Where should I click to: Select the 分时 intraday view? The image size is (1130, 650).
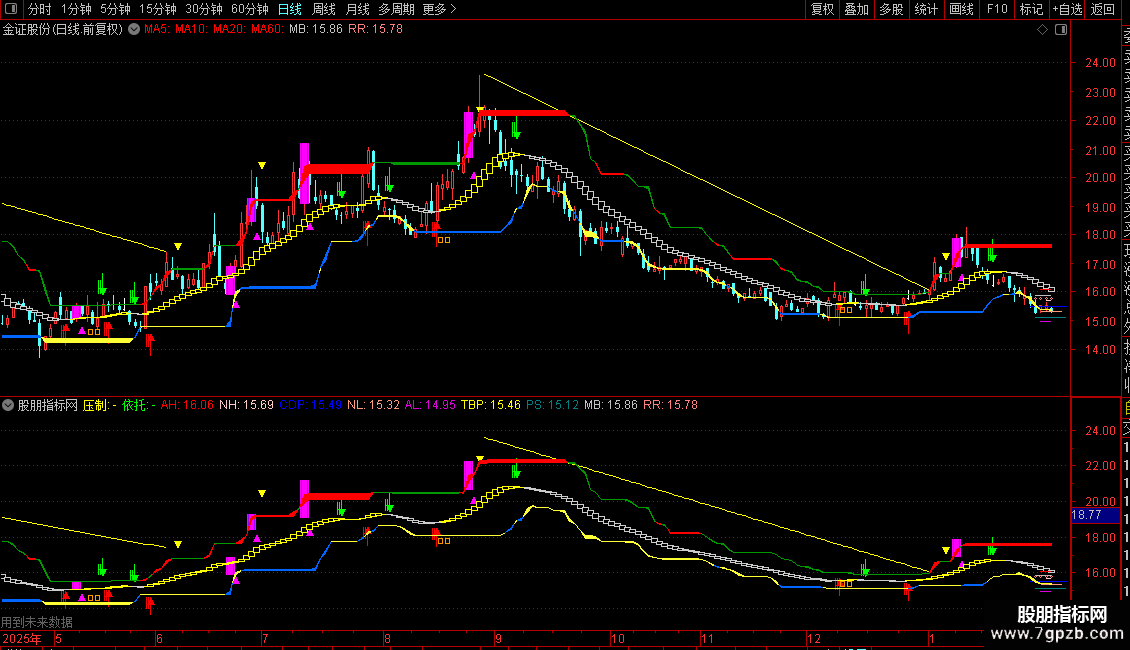click(x=39, y=10)
